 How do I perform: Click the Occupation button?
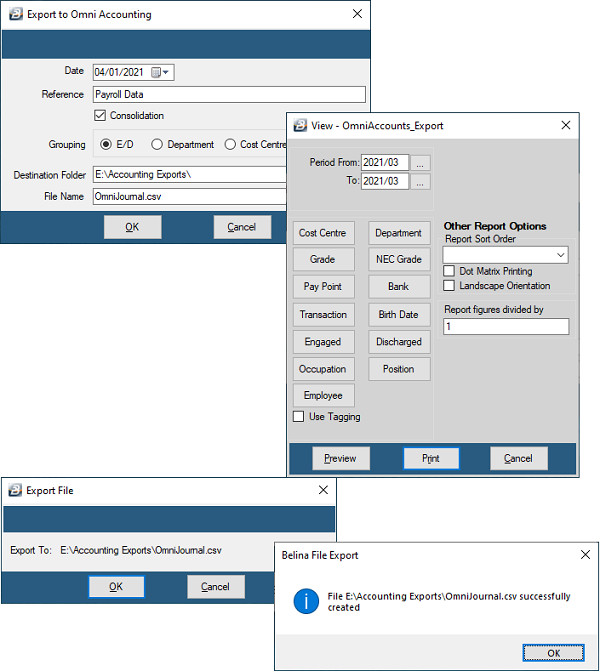pos(324,369)
